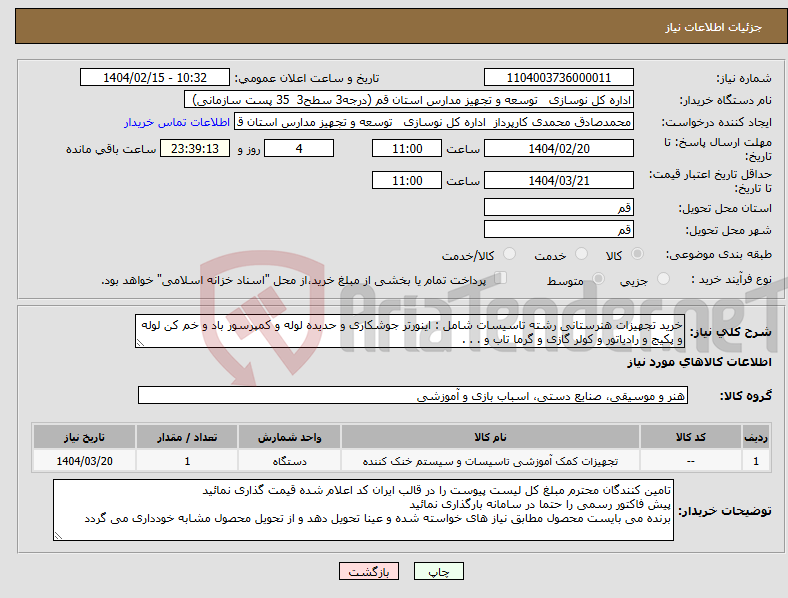Click the گروه کالا field
Image resolution: width=788 pixels, height=598 pixels.
pyautogui.click(x=413, y=395)
